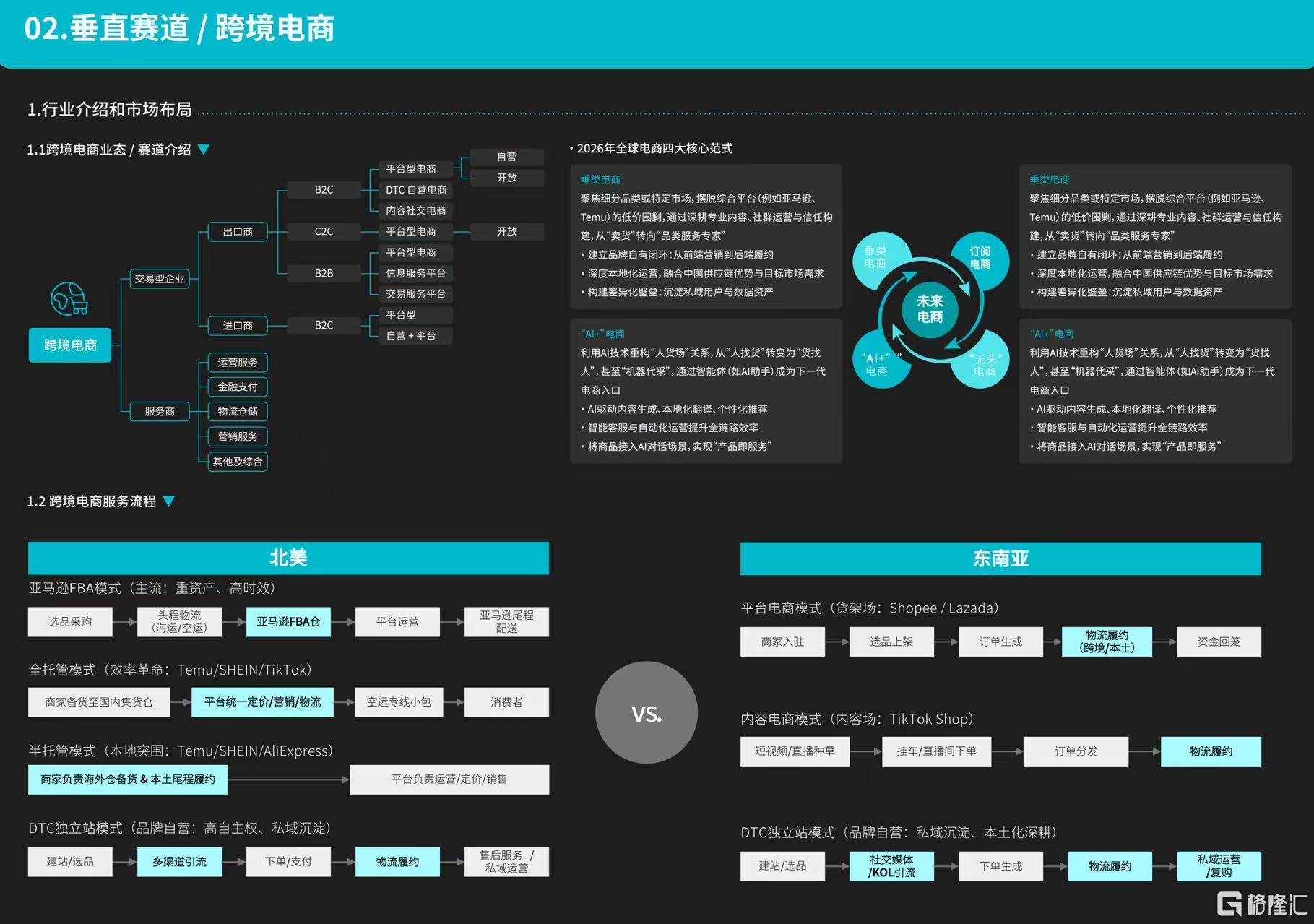The height and width of the screenshot is (924, 1314).
Task: Click the 内容电商模式 (TikTok Shop) subtitle
Action: [x=860, y=719]
